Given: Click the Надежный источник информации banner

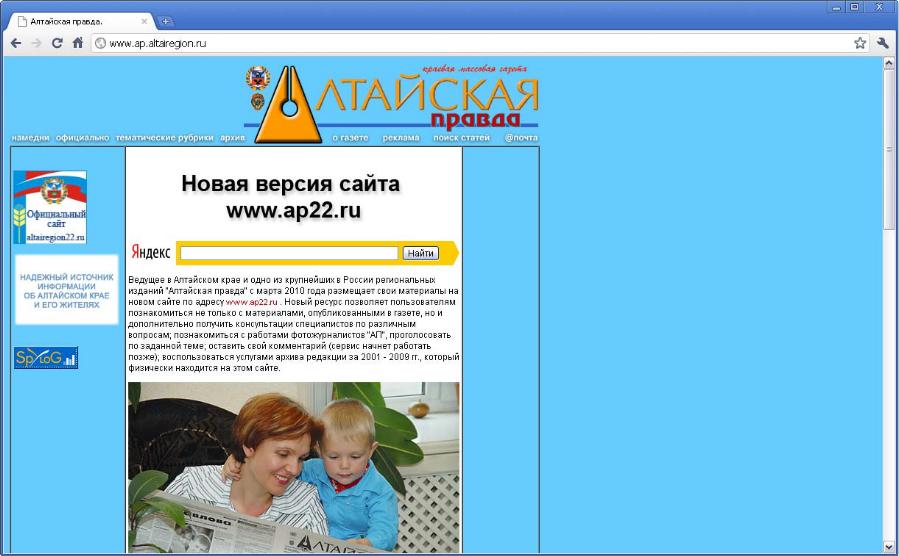Looking at the screenshot, I should coord(67,290).
